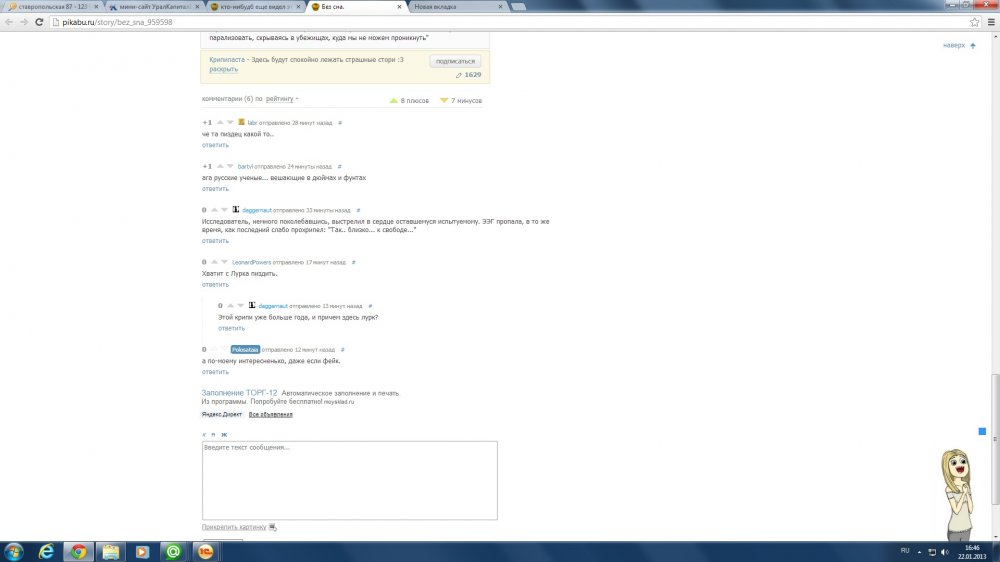Screen dimensions: 1000x562
Task: Click into the message text input area
Action: (x=349, y=480)
